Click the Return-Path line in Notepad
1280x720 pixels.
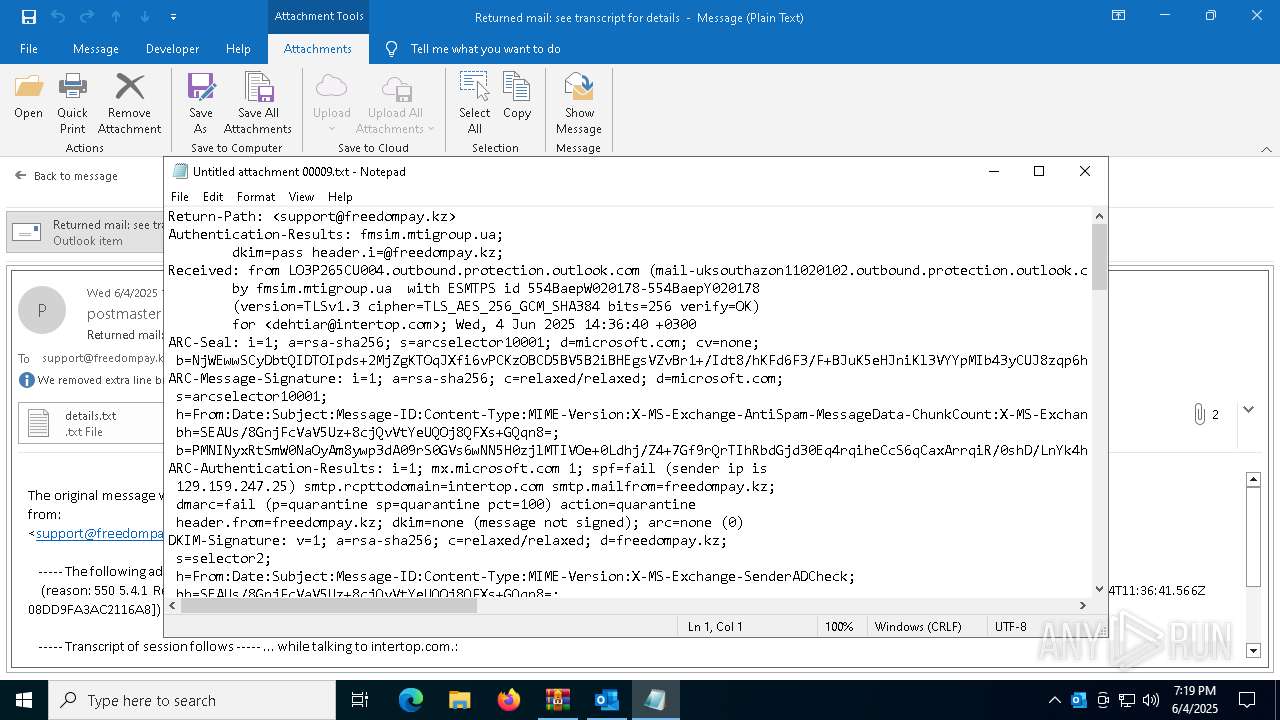click(312, 216)
